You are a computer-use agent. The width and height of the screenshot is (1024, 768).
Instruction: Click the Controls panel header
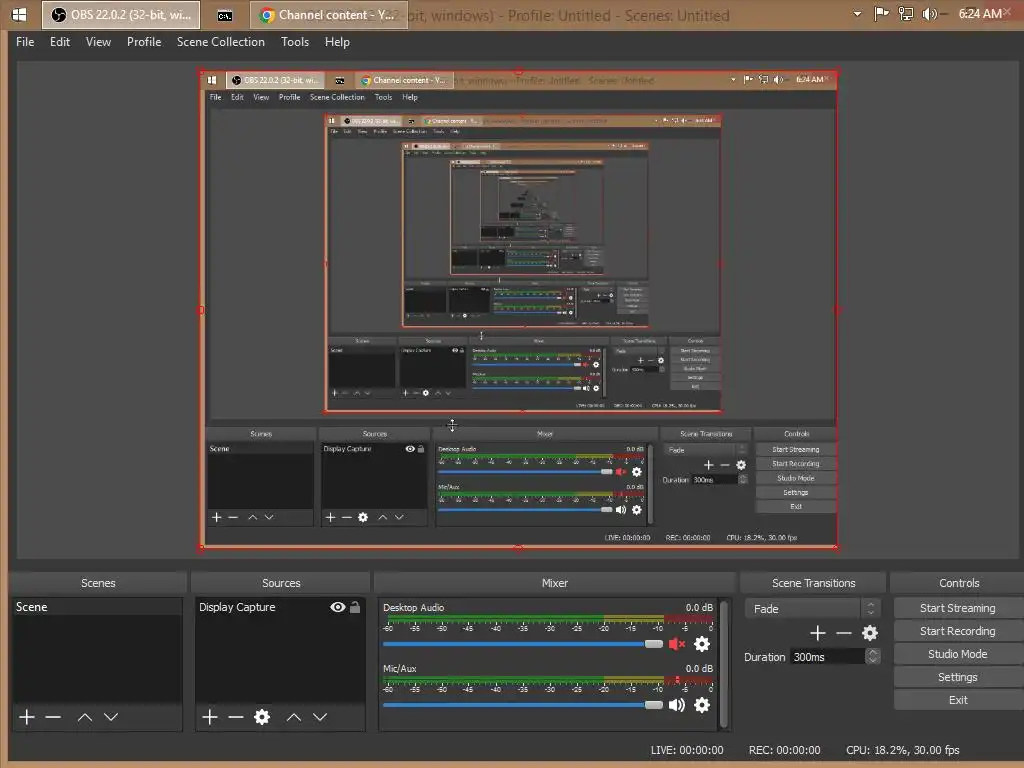[959, 583]
